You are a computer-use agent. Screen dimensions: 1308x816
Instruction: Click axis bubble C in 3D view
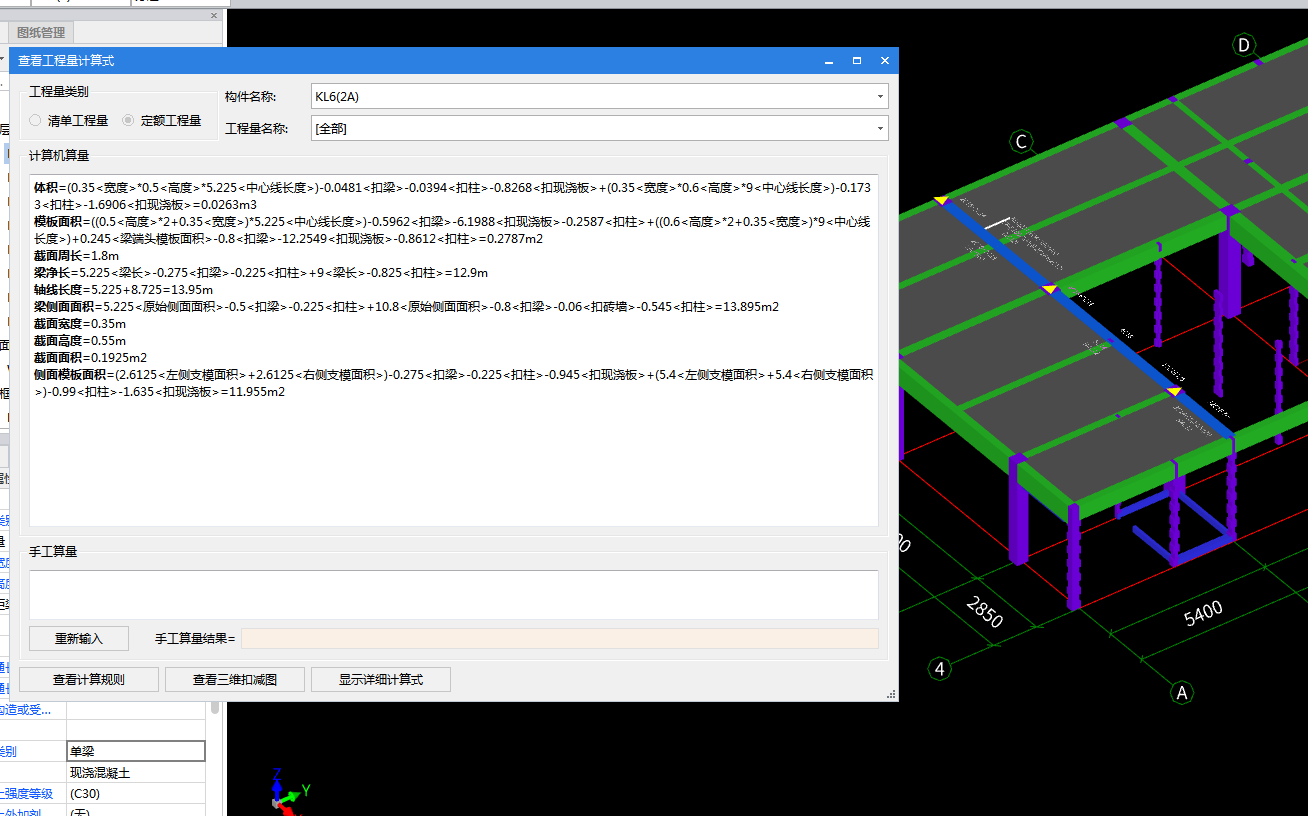click(1021, 142)
